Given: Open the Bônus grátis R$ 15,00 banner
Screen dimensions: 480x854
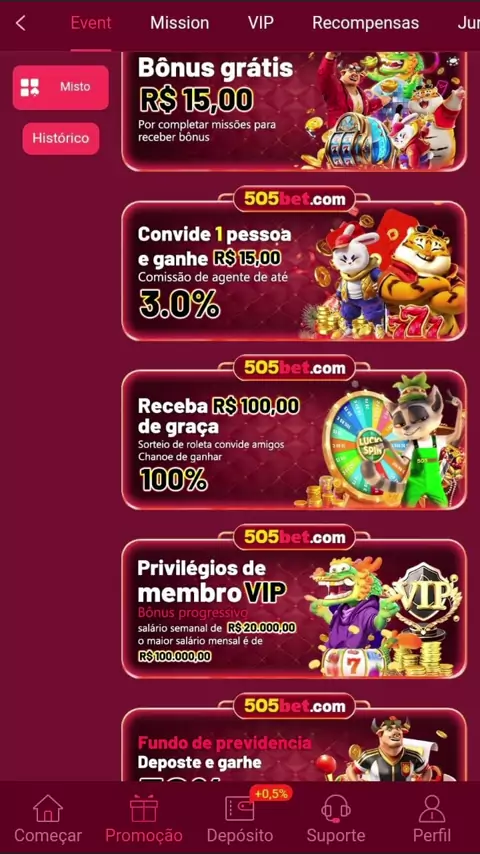Looking at the screenshot, I should pyautogui.click(x=294, y=112).
